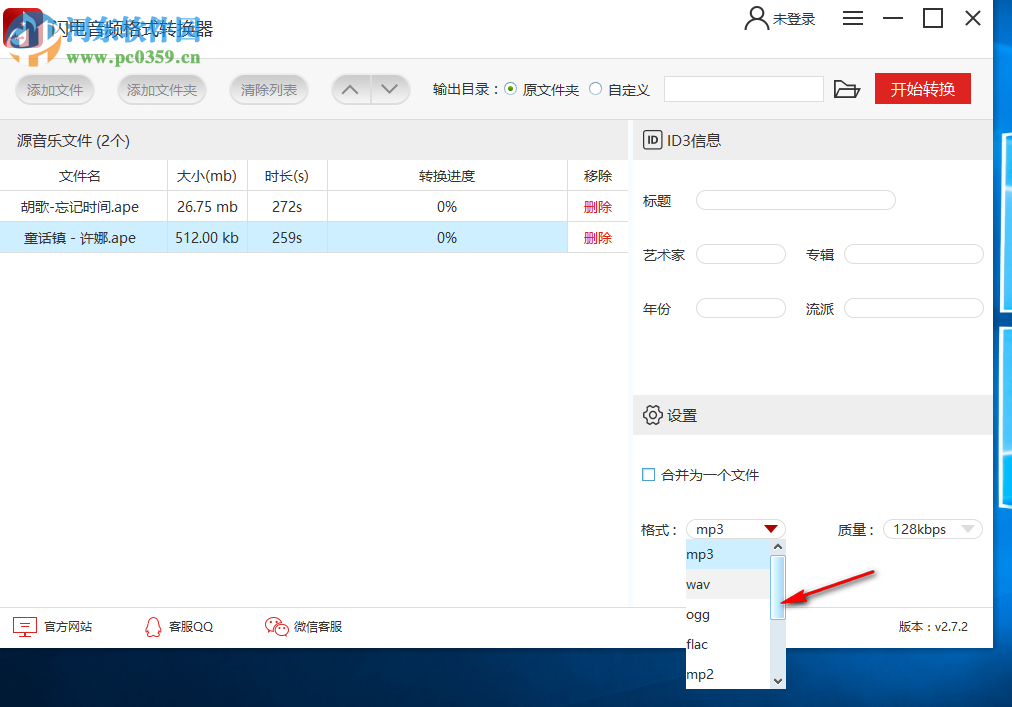Click the 流派 genre input field

[913, 308]
